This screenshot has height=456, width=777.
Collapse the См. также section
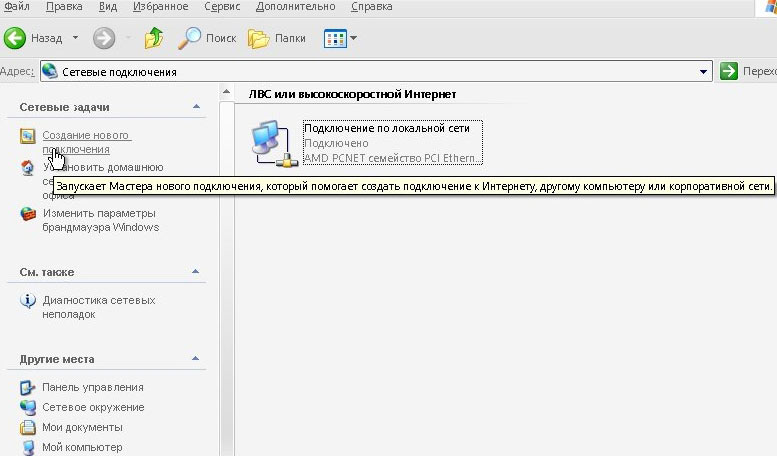(196, 271)
